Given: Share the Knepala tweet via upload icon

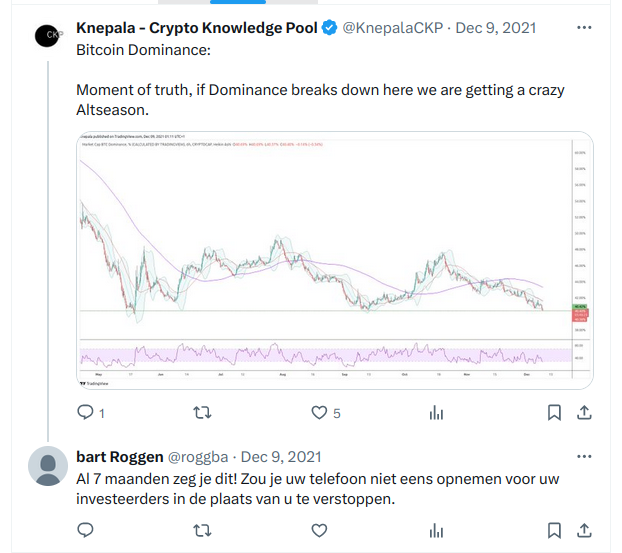Looking at the screenshot, I should pyautogui.click(x=584, y=413).
